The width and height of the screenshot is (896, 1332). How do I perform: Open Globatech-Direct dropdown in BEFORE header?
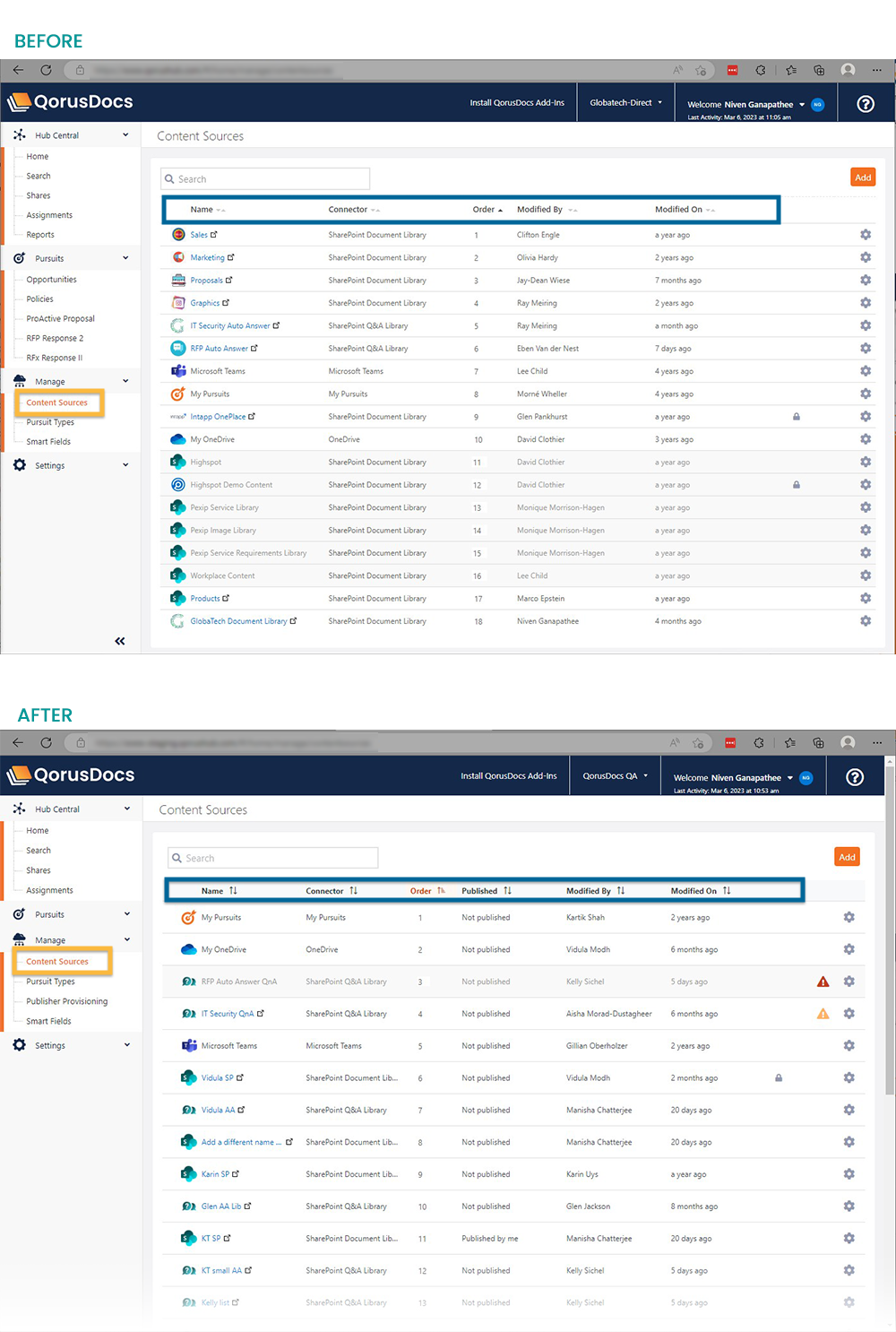click(625, 102)
